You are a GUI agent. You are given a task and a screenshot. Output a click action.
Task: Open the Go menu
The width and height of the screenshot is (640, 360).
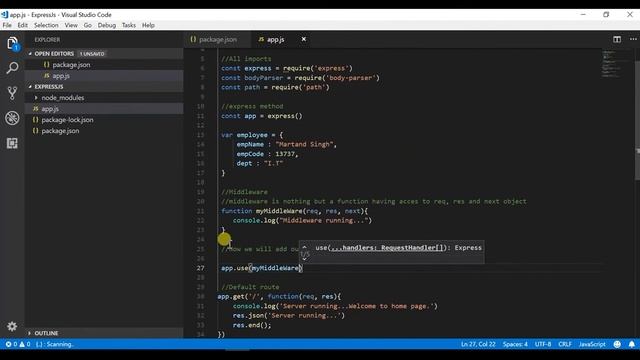pos(88,25)
